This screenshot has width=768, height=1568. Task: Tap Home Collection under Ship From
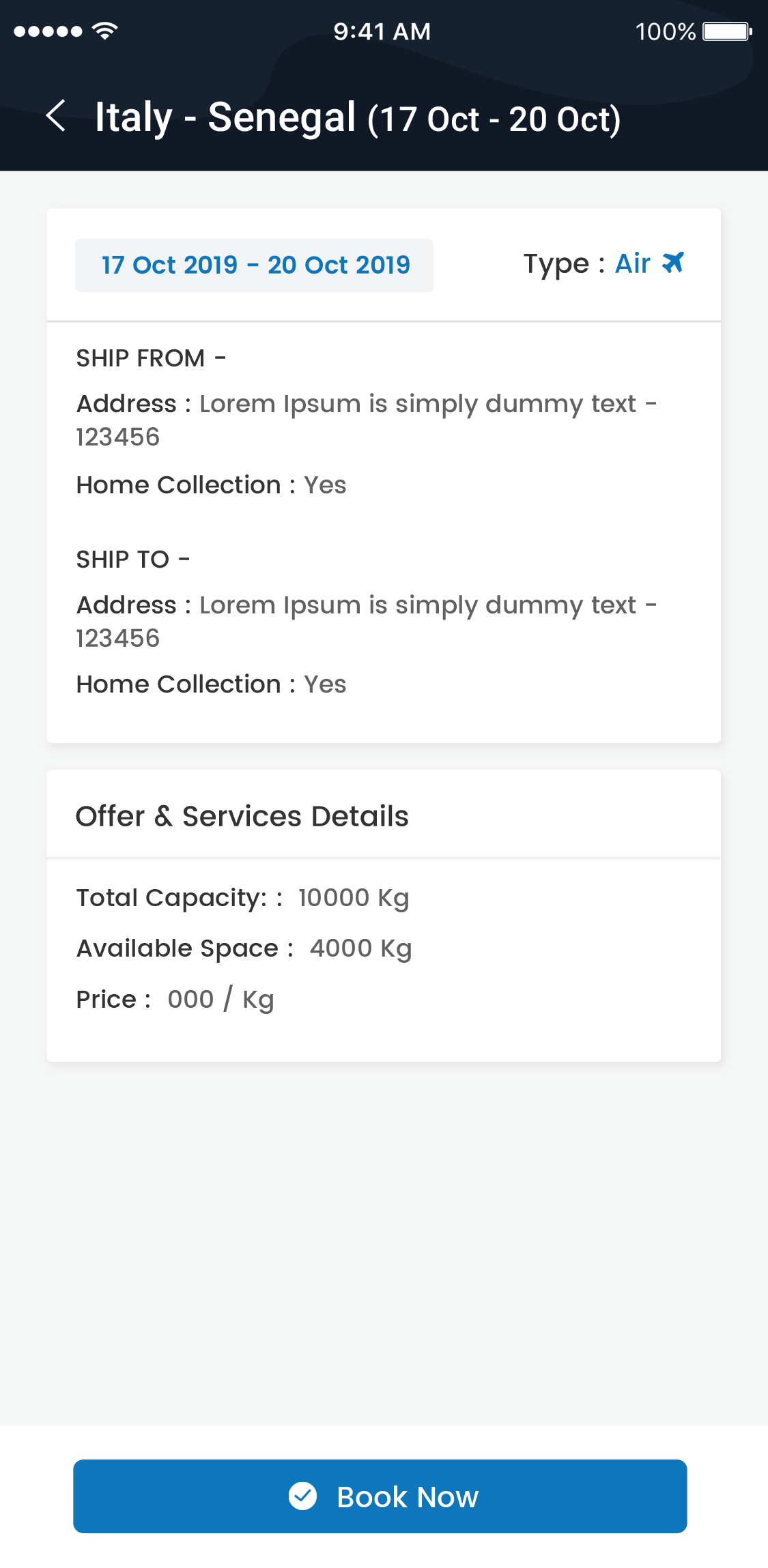(211, 485)
